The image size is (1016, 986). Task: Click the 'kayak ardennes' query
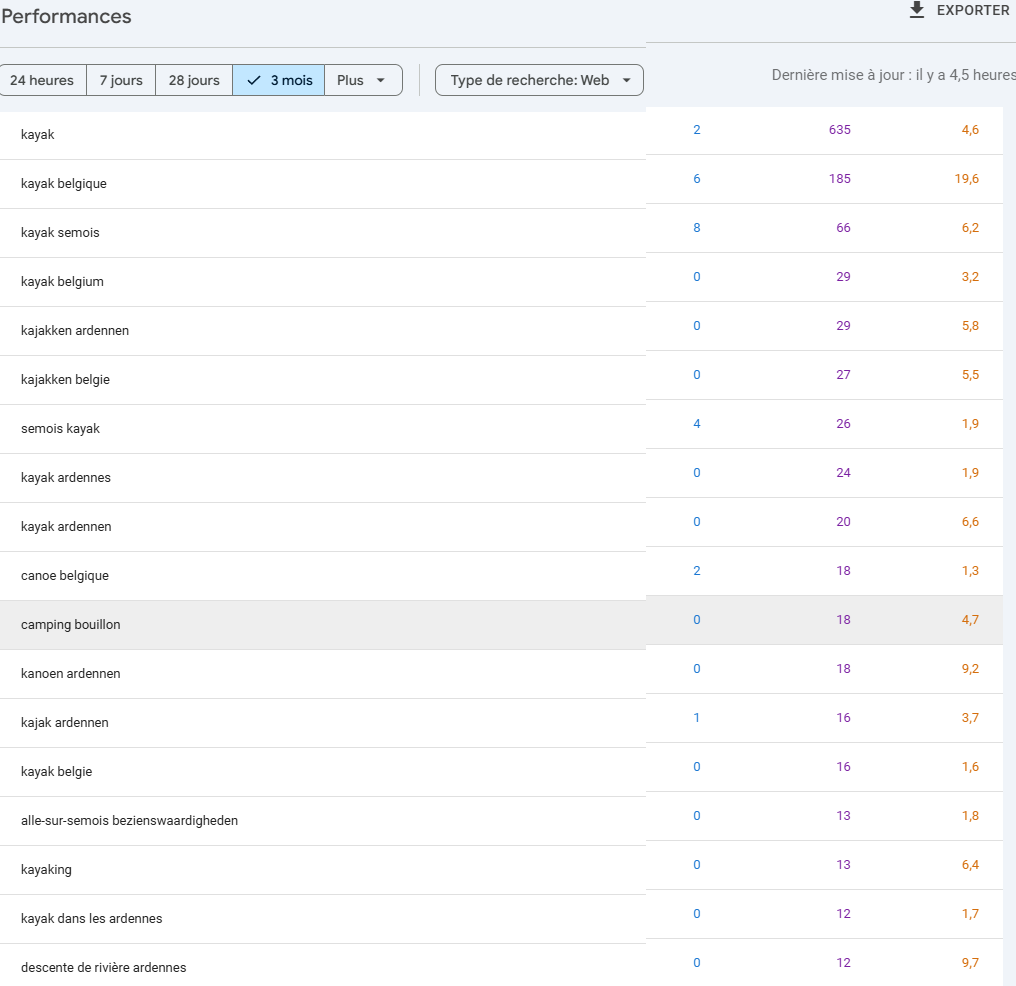(x=65, y=477)
